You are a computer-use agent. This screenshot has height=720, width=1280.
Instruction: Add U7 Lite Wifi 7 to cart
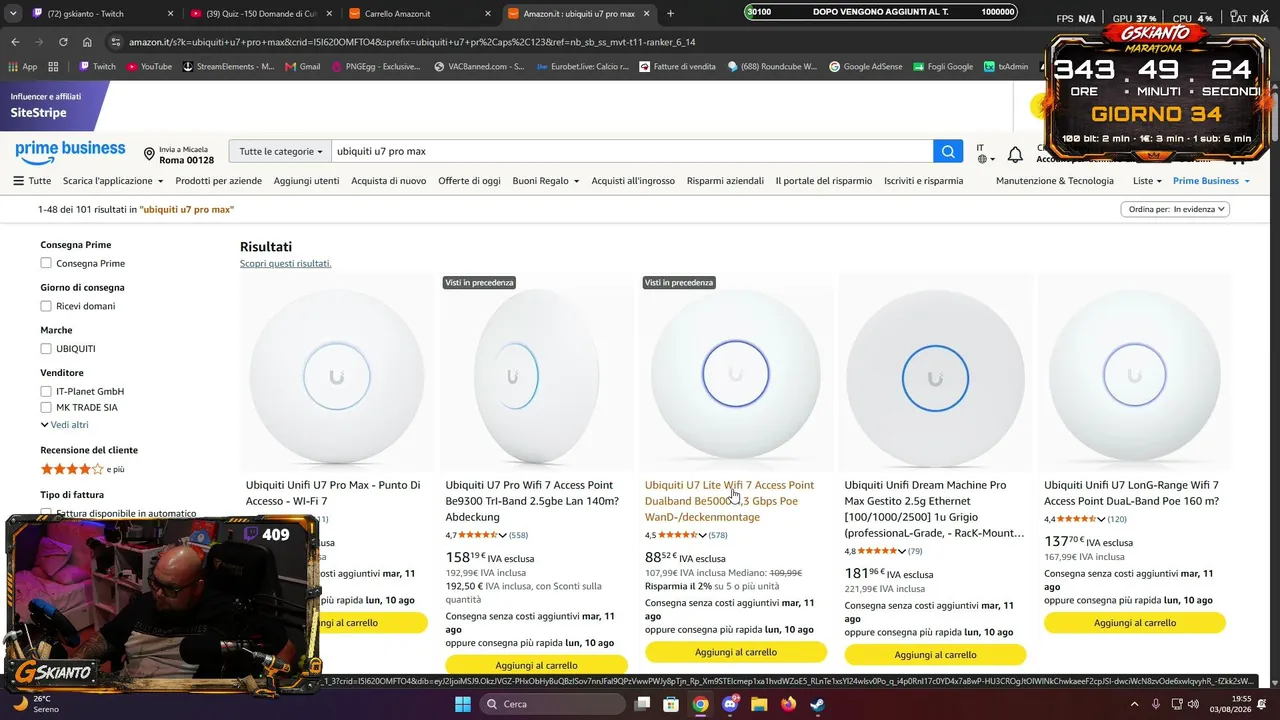tap(736, 652)
